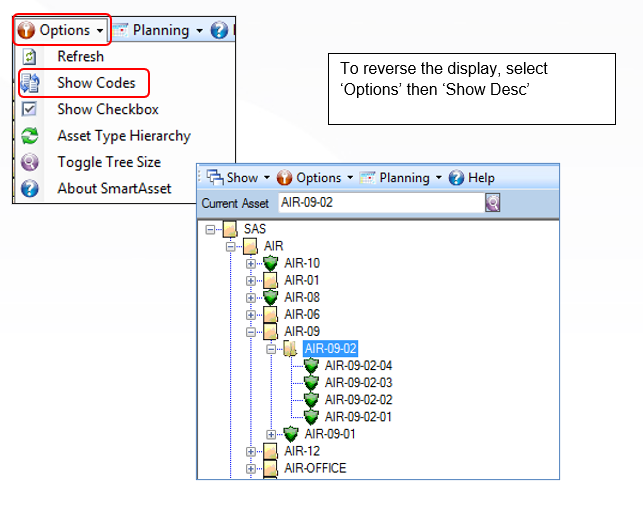Collapse the root SAS node
This screenshot has height=519, width=643.
pyautogui.click(x=210, y=230)
